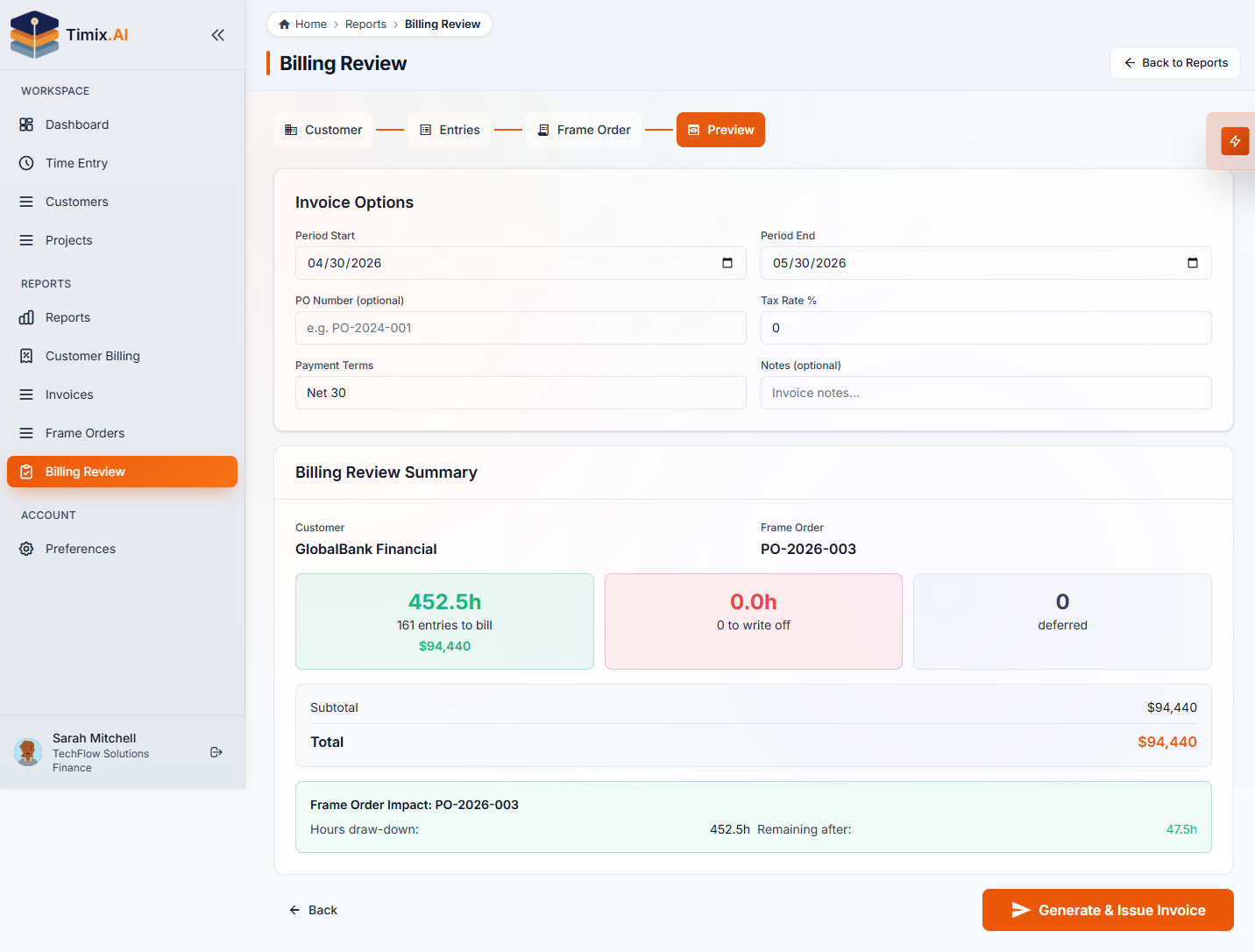Click the PO-2026-003 frame order value
Screen dimensions: 1255x952
(x=808, y=550)
